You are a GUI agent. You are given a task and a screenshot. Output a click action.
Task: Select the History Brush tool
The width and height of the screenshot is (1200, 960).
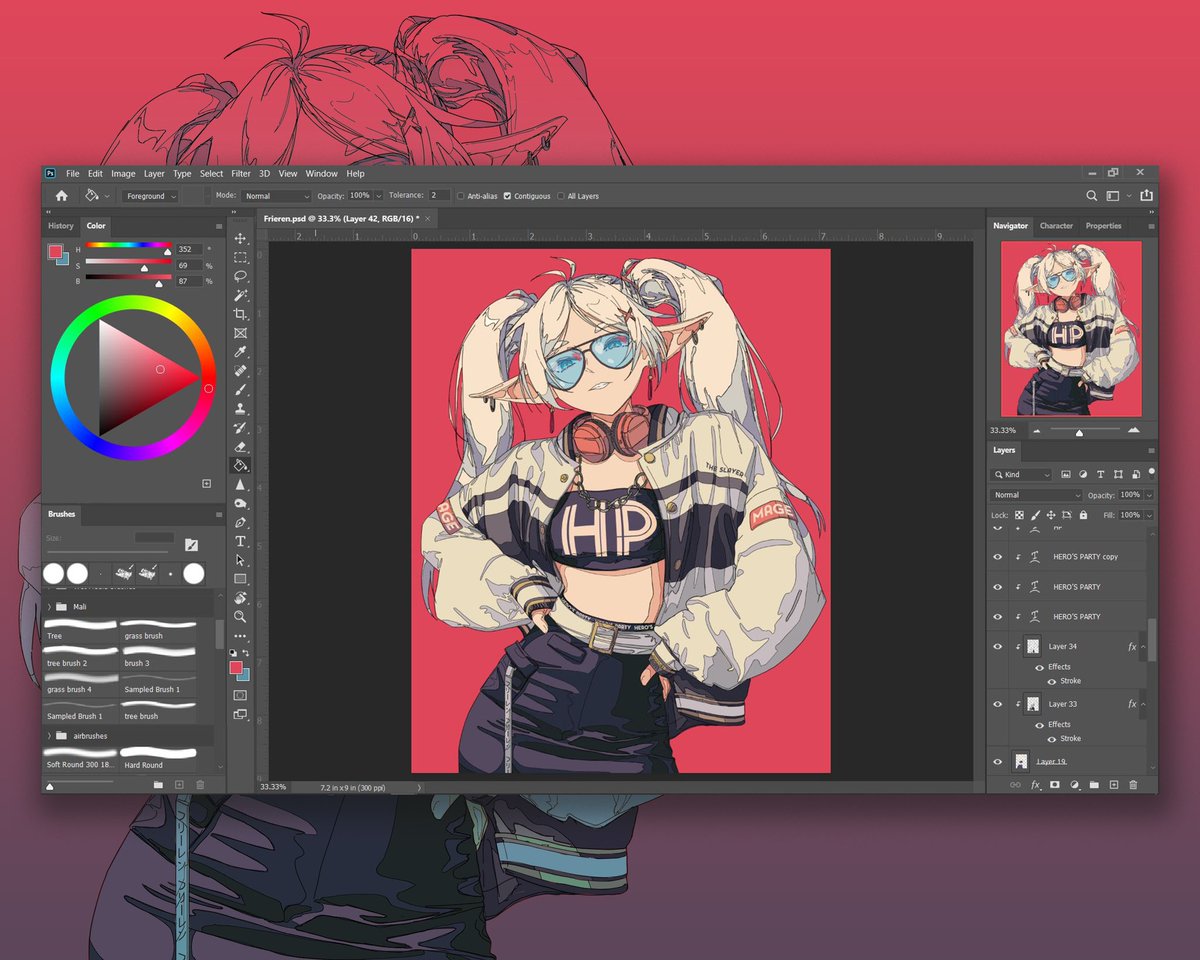(240, 428)
